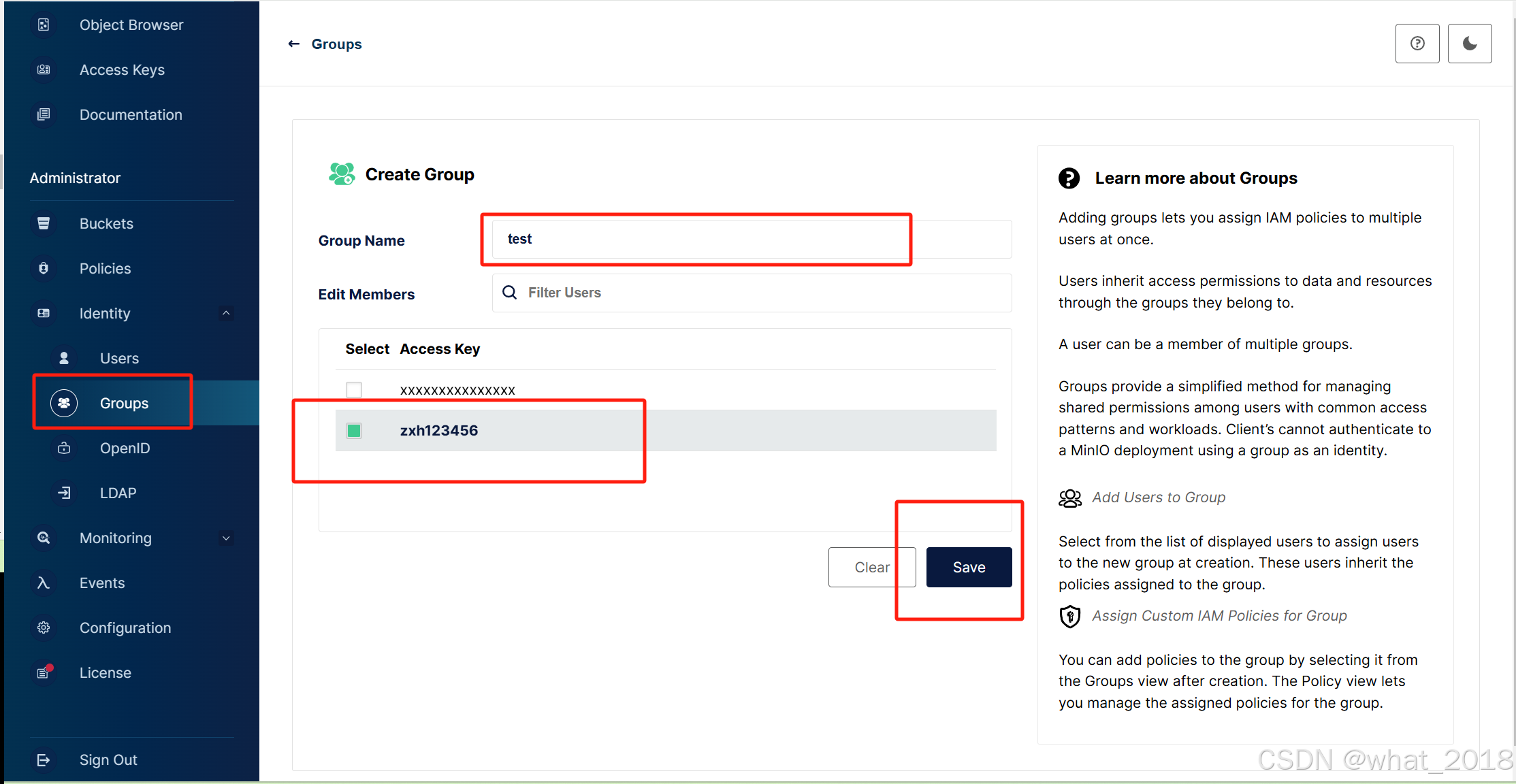Click the Buckets icon in sidebar
1516x784 pixels.
point(44,223)
